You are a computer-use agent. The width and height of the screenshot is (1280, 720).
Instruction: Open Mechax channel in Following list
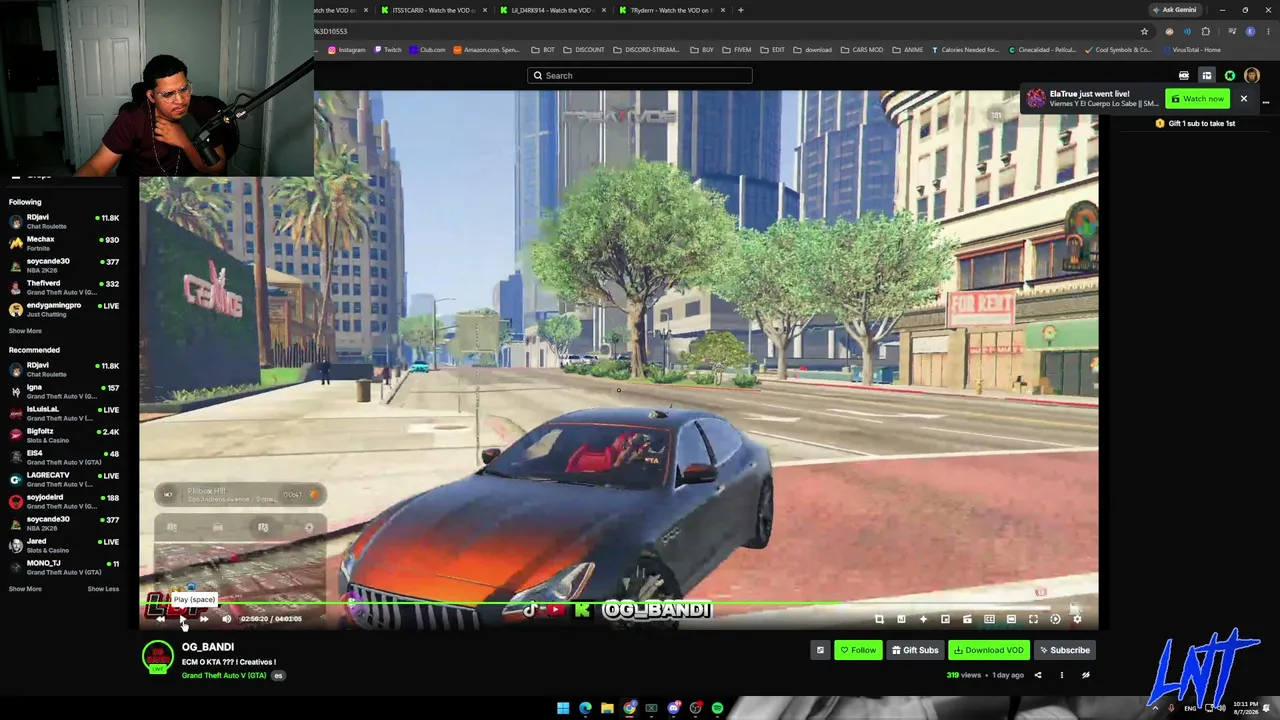[x=64, y=243]
